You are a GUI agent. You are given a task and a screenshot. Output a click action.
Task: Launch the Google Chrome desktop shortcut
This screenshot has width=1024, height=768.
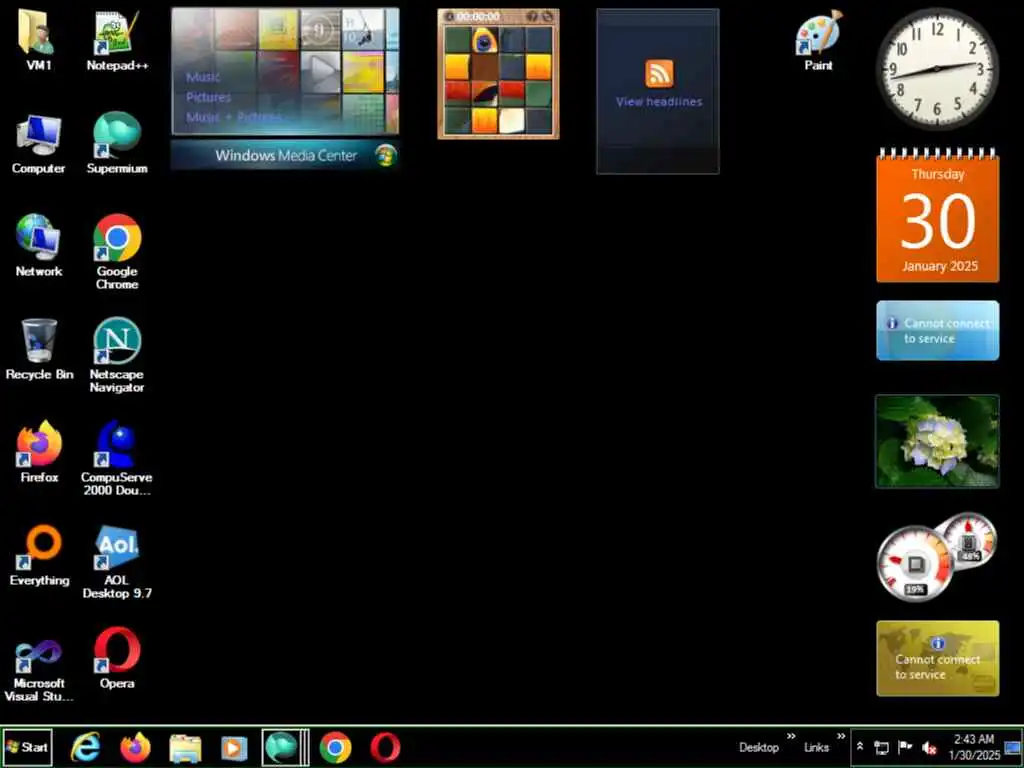(117, 252)
